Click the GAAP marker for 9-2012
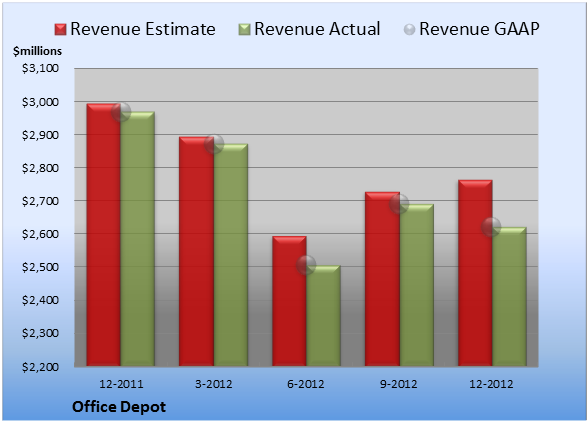Viewport: 588px width, 422px height. [399, 204]
